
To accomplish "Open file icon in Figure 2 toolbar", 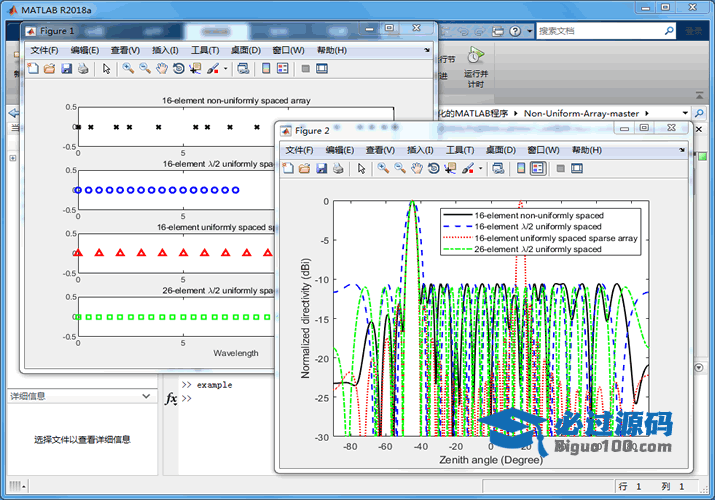I will tap(304, 169).
